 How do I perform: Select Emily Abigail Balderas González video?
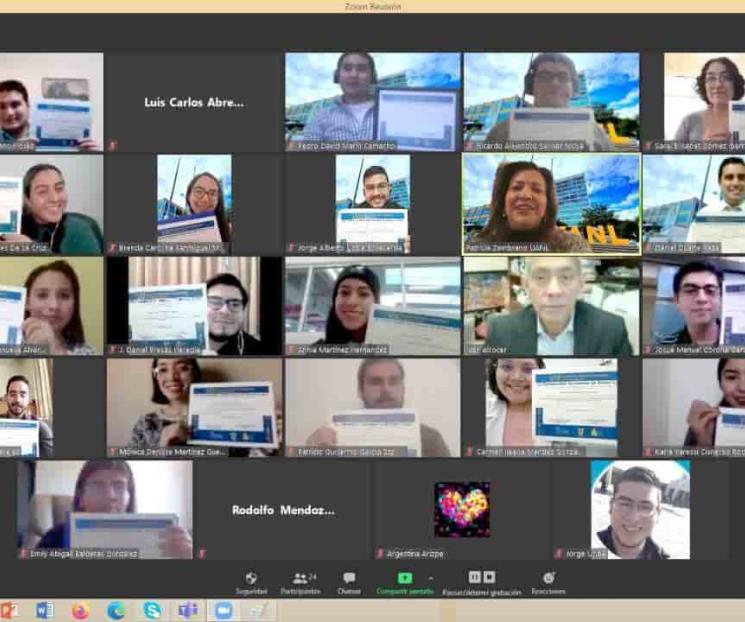[x=105, y=508]
